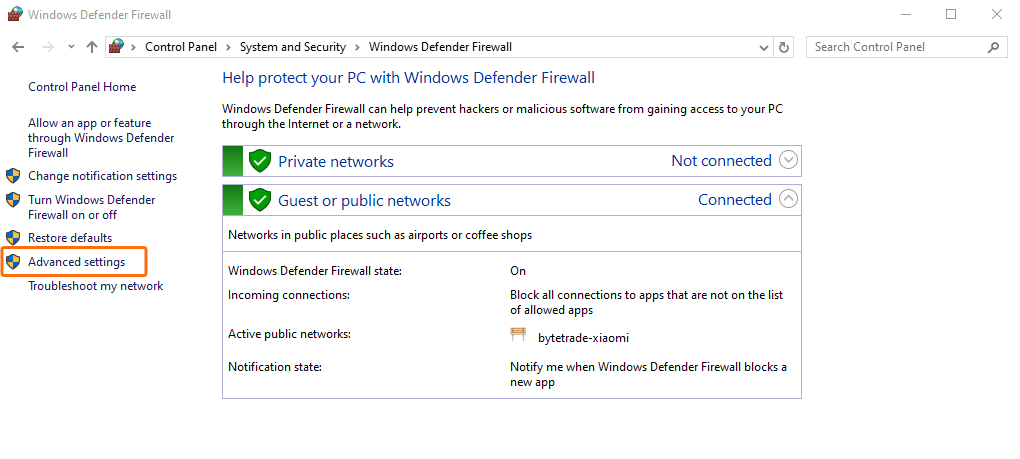This screenshot has height=459, width=1020.
Task: Expand the Private networks section chevron
Action: pyautogui.click(x=789, y=160)
